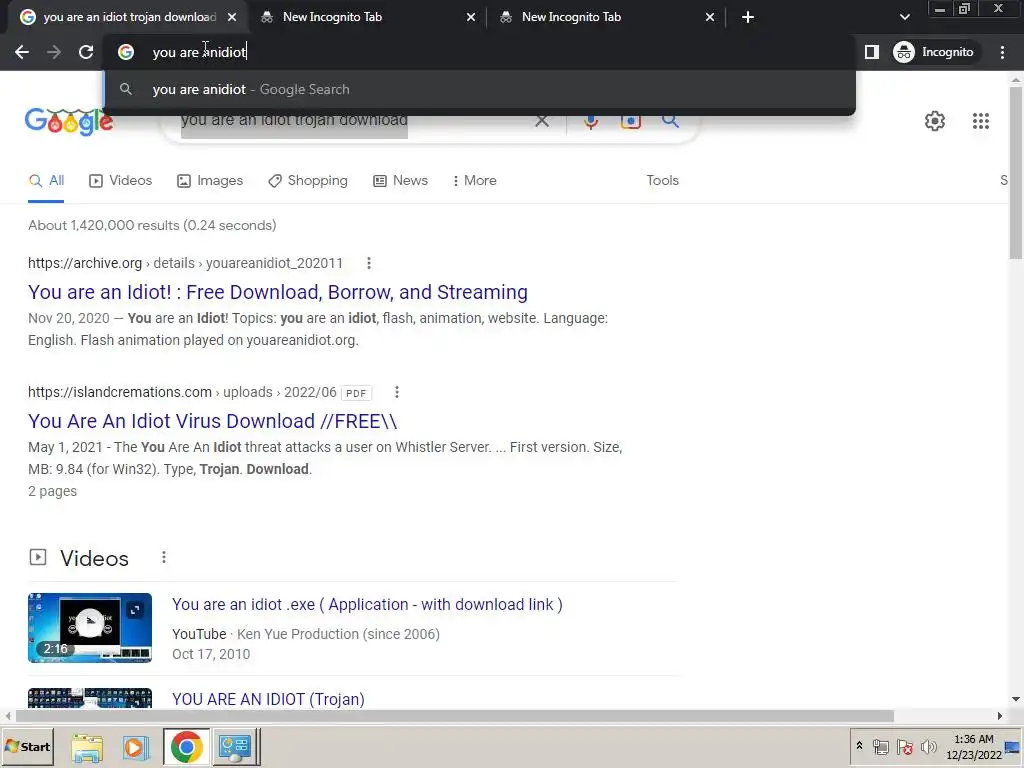Open 'You Are An Idiot Virus Download' result
Image resolution: width=1024 pixels, height=768 pixels.
pos(212,422)
